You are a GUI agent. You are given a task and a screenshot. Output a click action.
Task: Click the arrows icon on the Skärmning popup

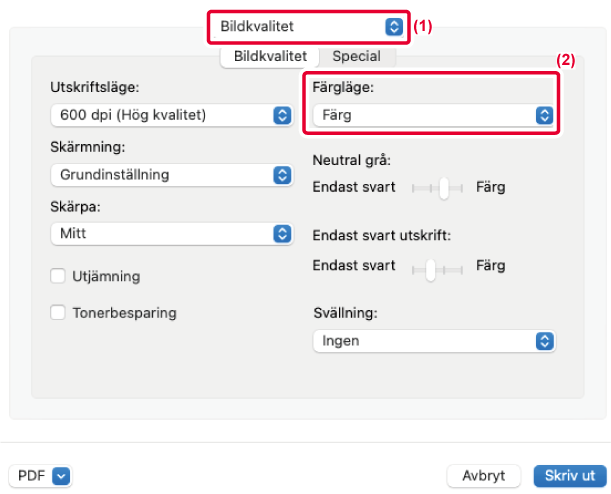click(282, 175)
